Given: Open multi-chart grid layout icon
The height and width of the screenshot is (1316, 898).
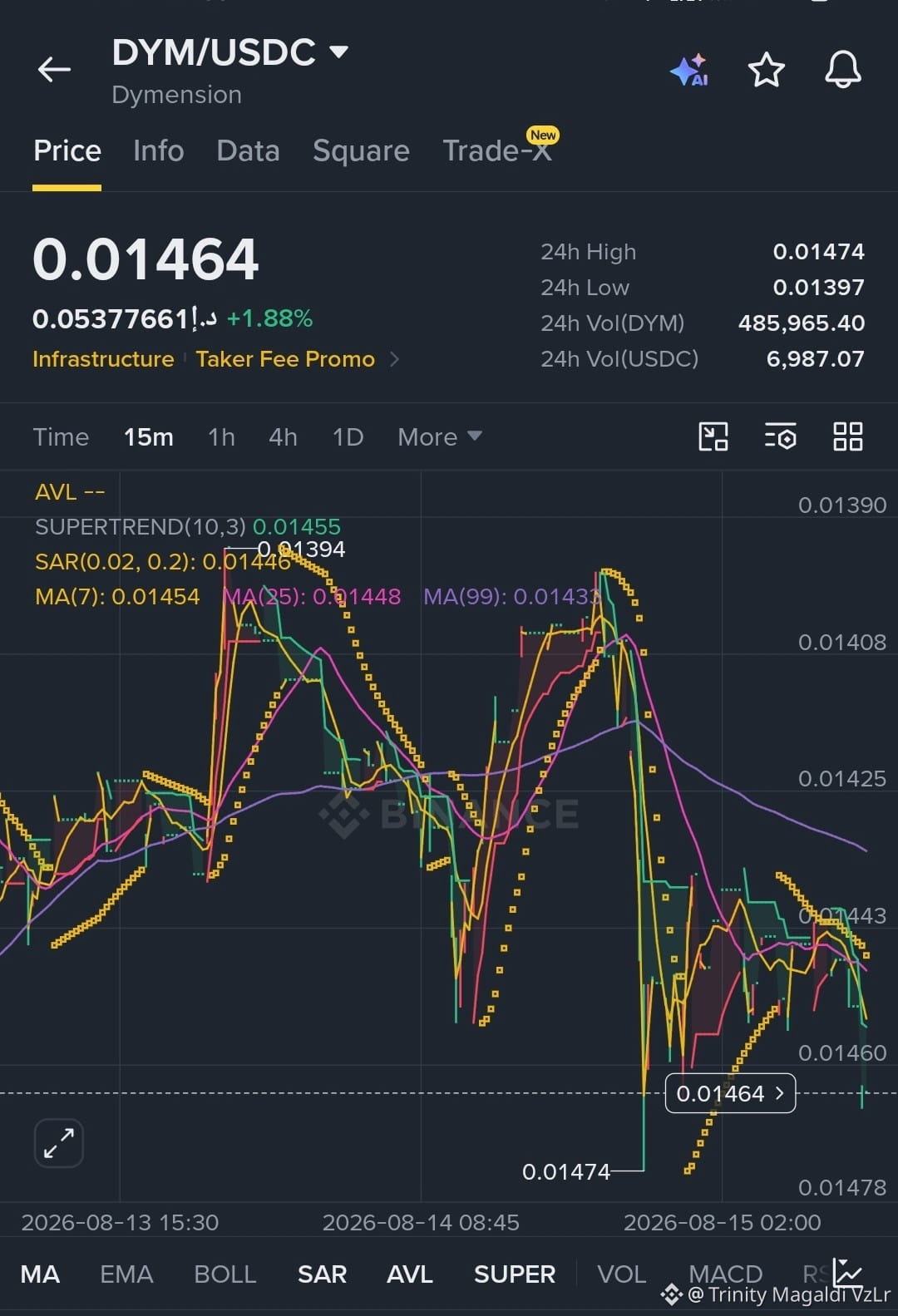Looking at the screenshot, I should point(847,436).
